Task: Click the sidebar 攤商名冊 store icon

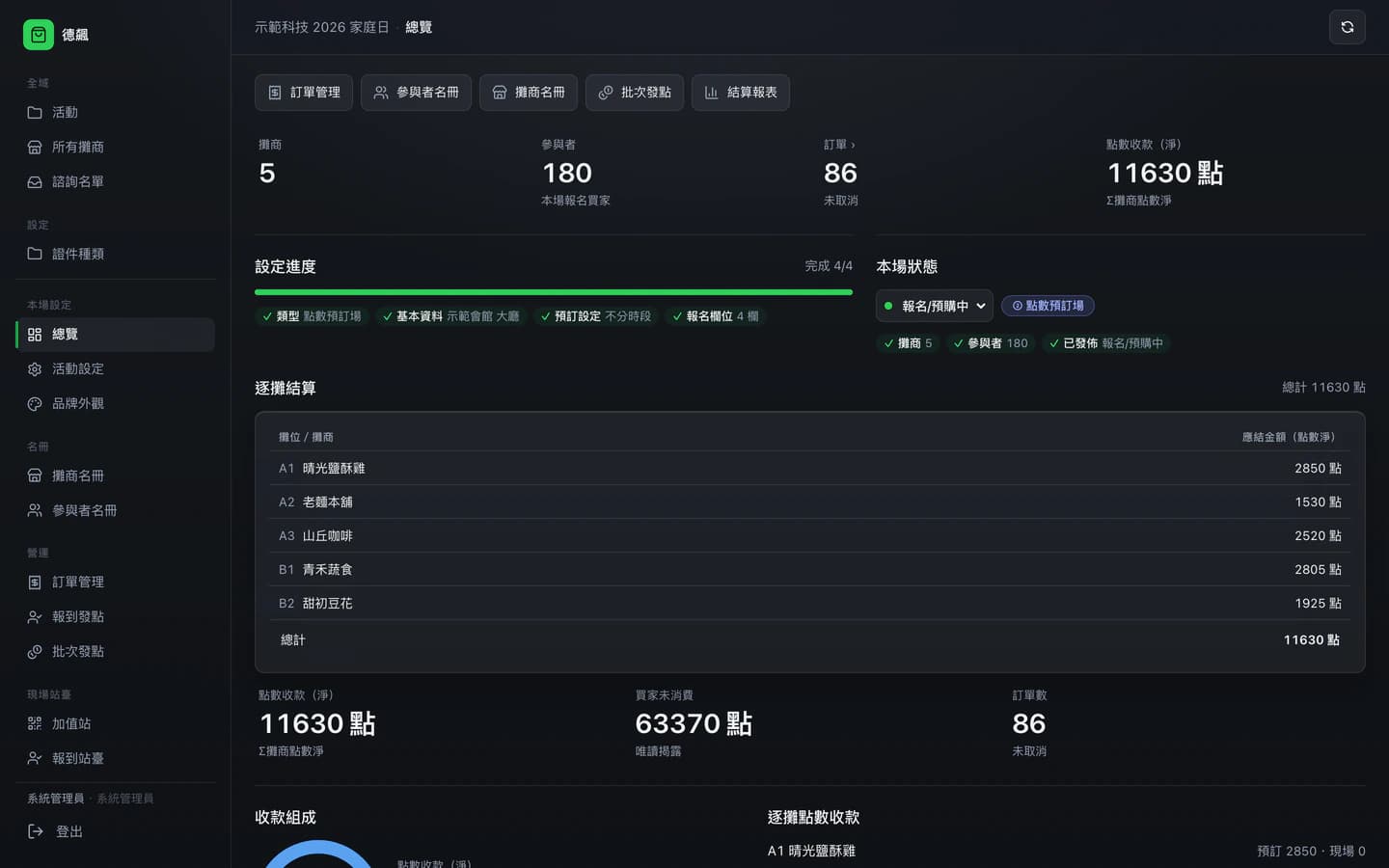Action: [x=35, y=475]
